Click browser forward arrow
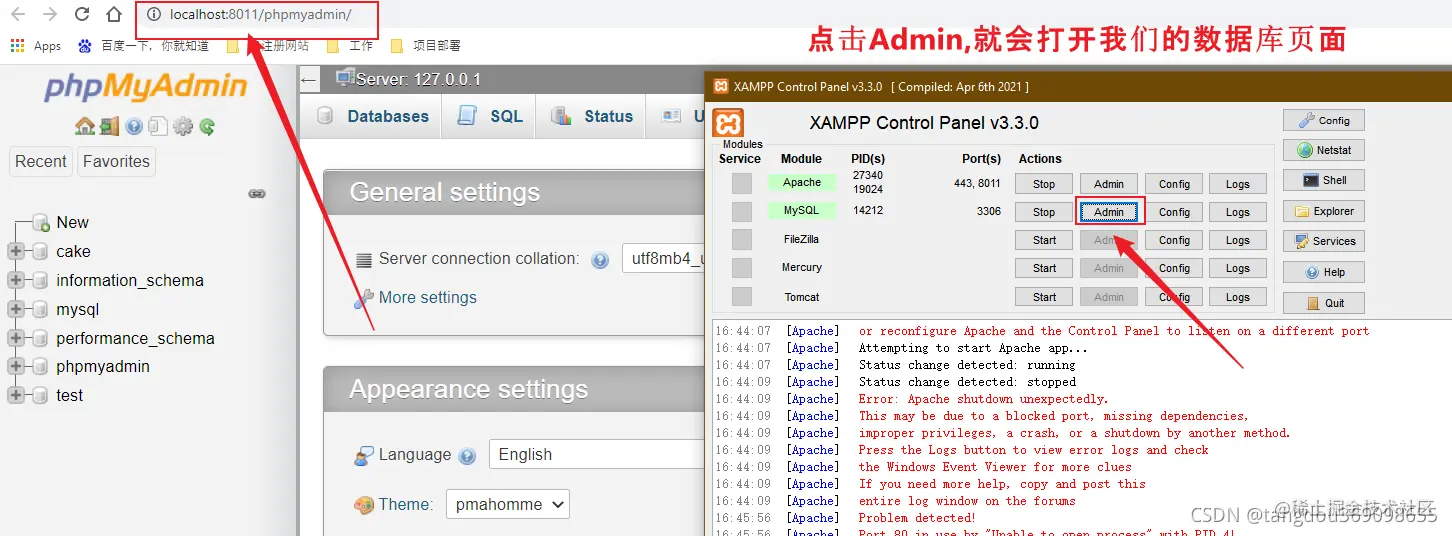This screenshot has width=1452, height=536. (x=50, y=14)
